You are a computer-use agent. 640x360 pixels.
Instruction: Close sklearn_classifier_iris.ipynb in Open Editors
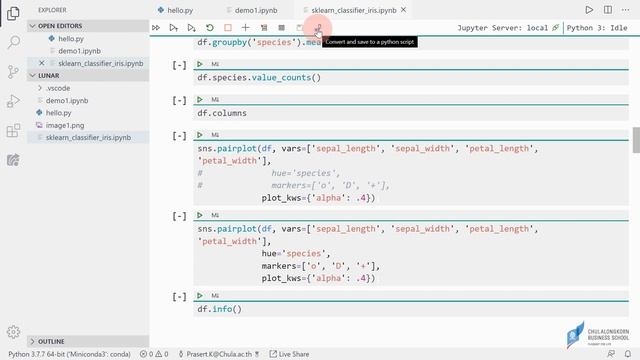pos(42,63)
